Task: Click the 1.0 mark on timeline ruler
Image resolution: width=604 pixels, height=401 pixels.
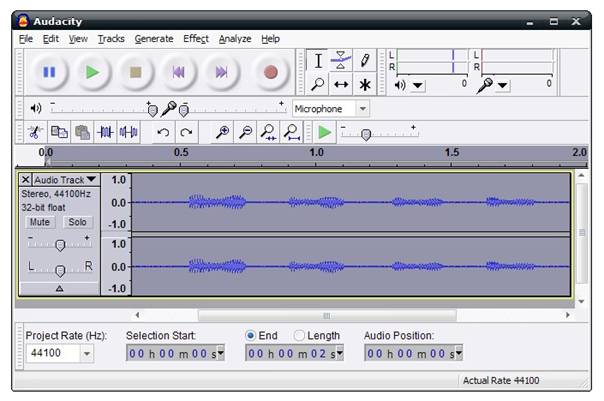Action: [316, 153]
